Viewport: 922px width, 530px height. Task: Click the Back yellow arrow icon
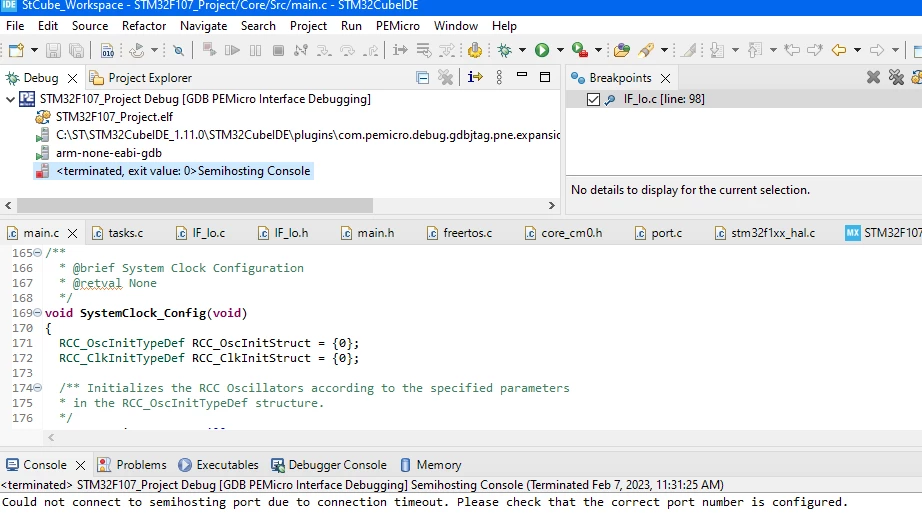pyautogui.click(x=839, y=51)
